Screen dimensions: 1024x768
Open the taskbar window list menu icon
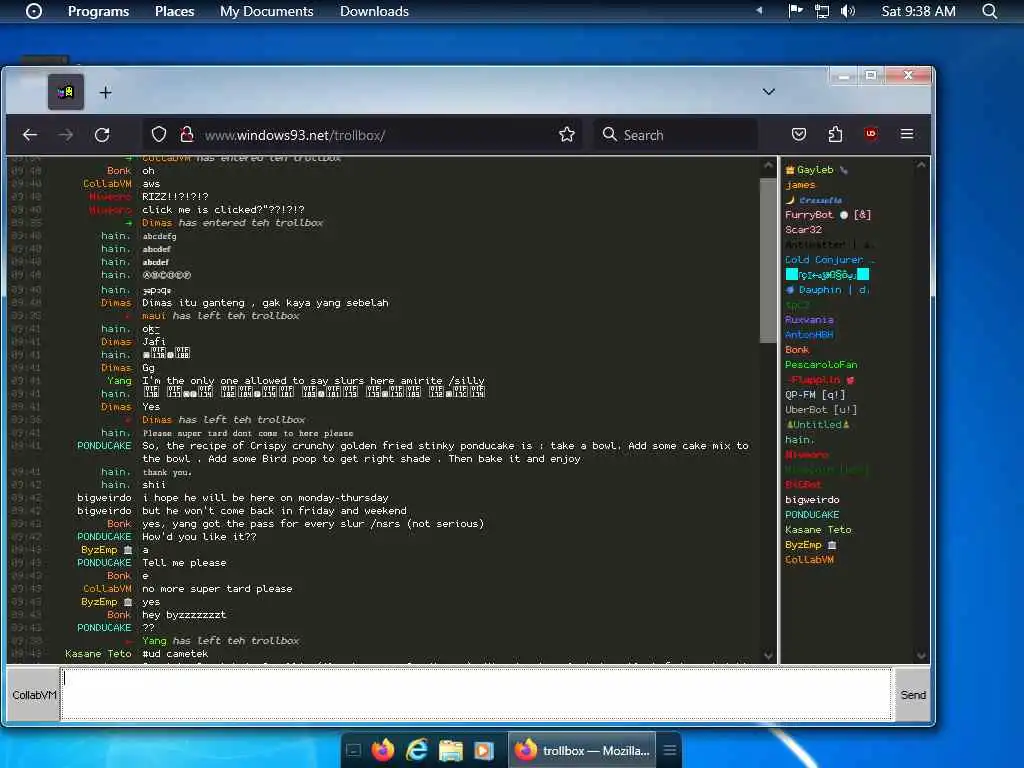tap(669, 750)
